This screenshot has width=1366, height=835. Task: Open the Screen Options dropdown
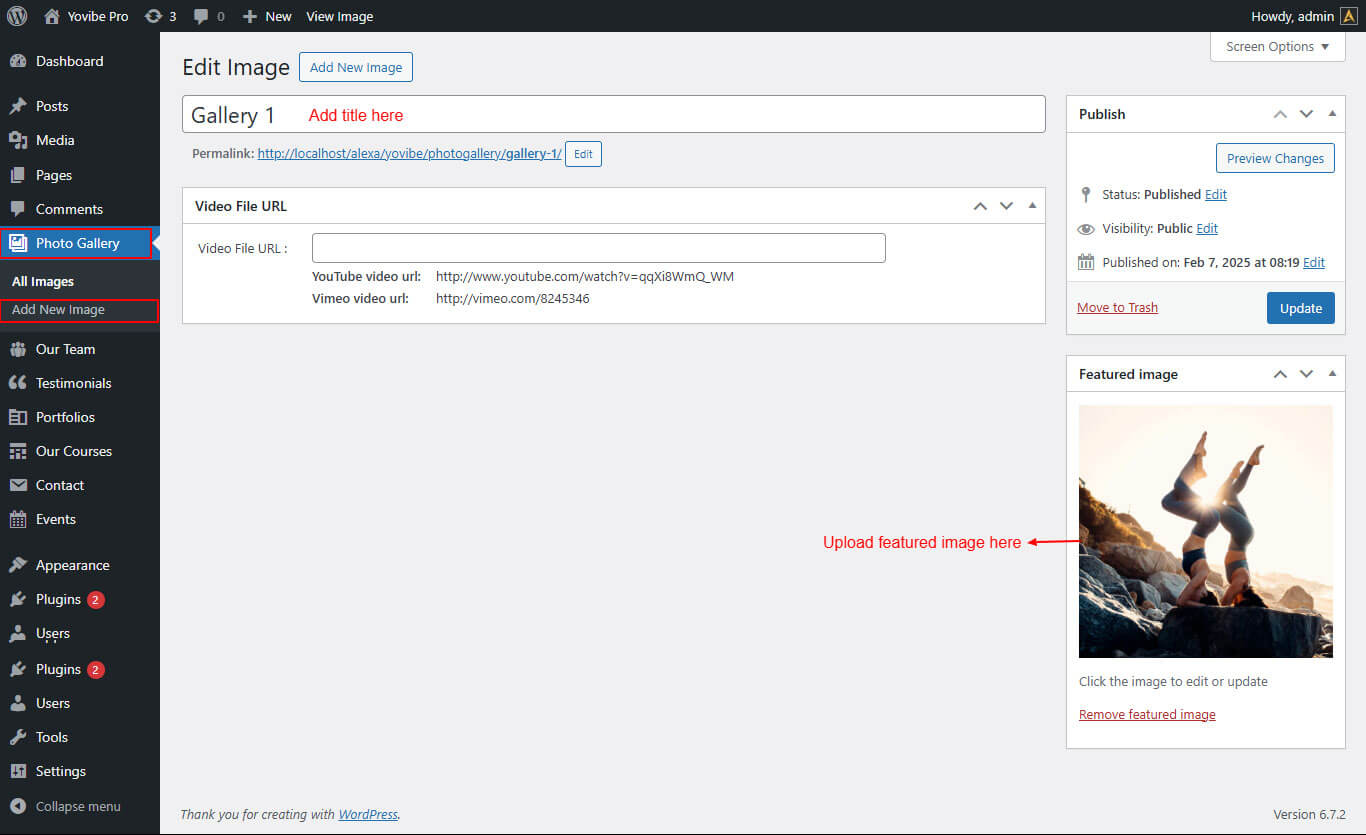coord(1277,46)
